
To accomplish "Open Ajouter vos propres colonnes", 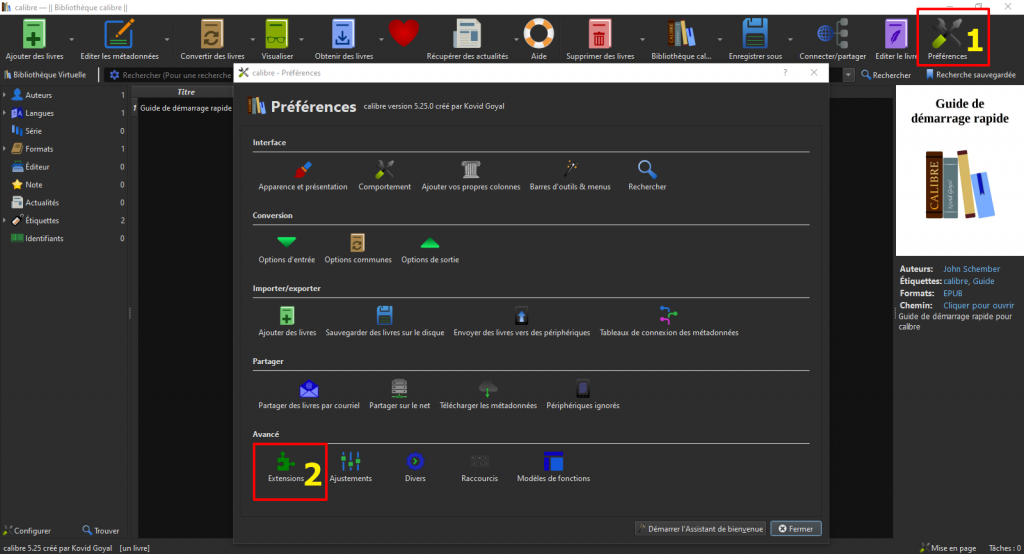I will click(x=470, y=175).
